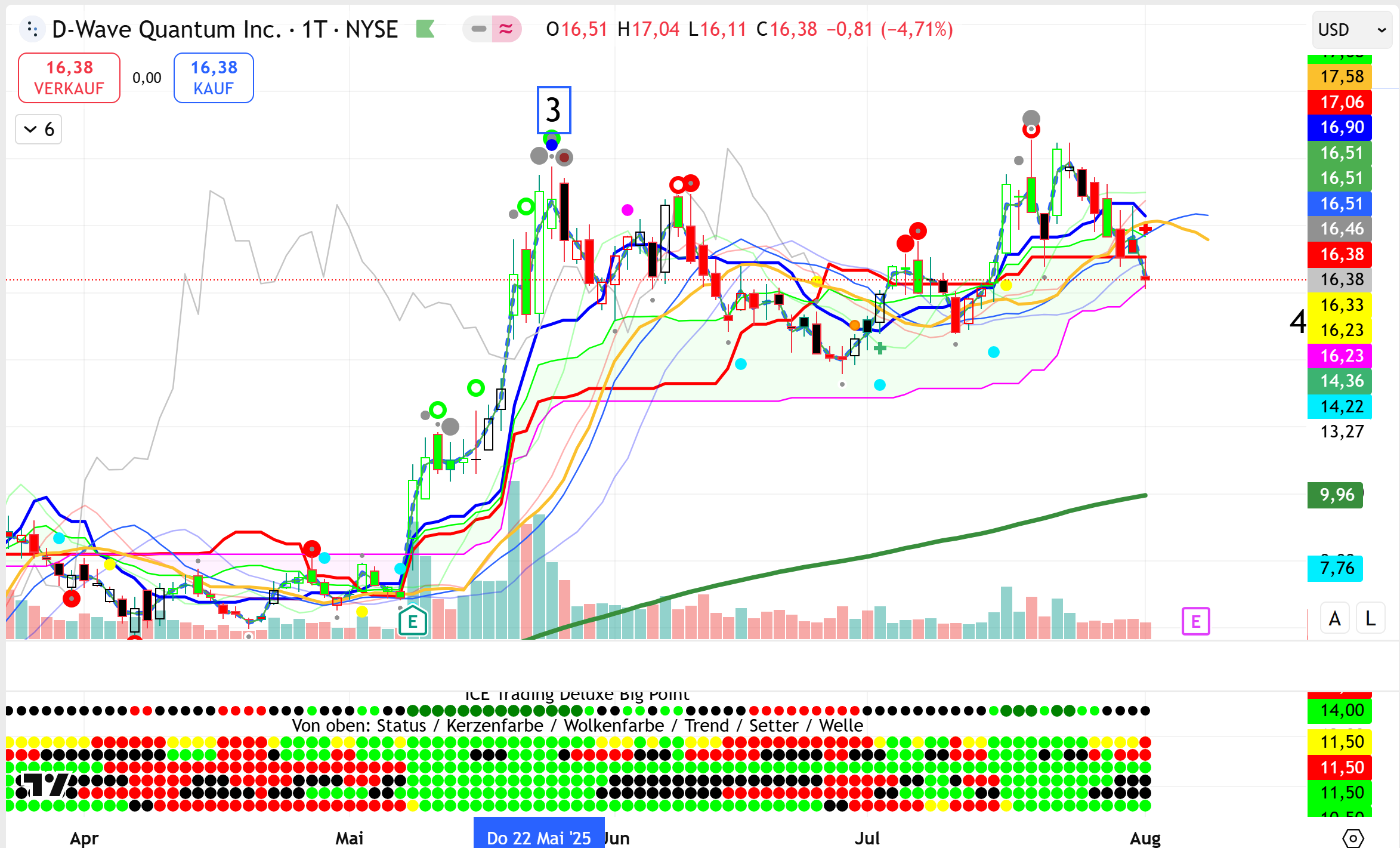1400x848 pixels.
Task: Click the magenta 16,23 price label
Action: coord(1340,356)
